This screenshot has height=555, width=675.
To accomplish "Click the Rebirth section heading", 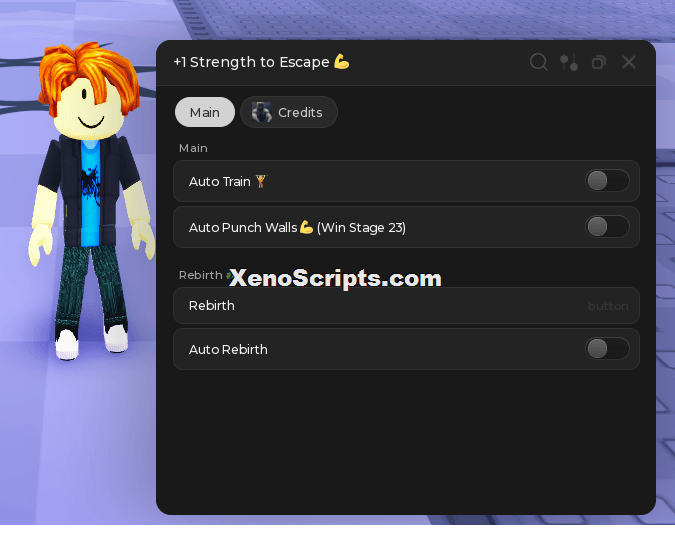I will click(x=201, y=275).
